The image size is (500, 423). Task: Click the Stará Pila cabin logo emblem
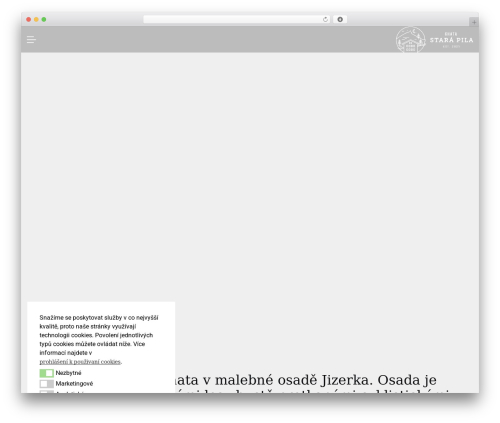pos(411,40)
